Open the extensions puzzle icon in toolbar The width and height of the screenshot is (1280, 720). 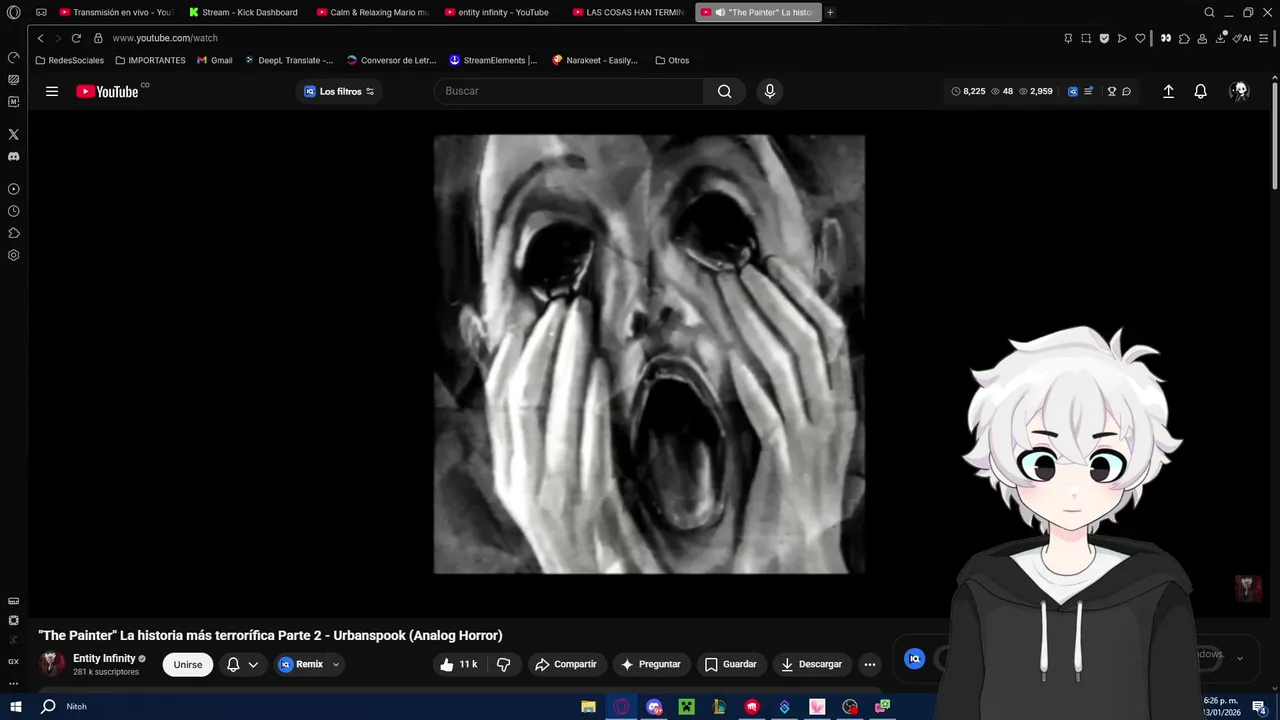[x=1184, y=38]
